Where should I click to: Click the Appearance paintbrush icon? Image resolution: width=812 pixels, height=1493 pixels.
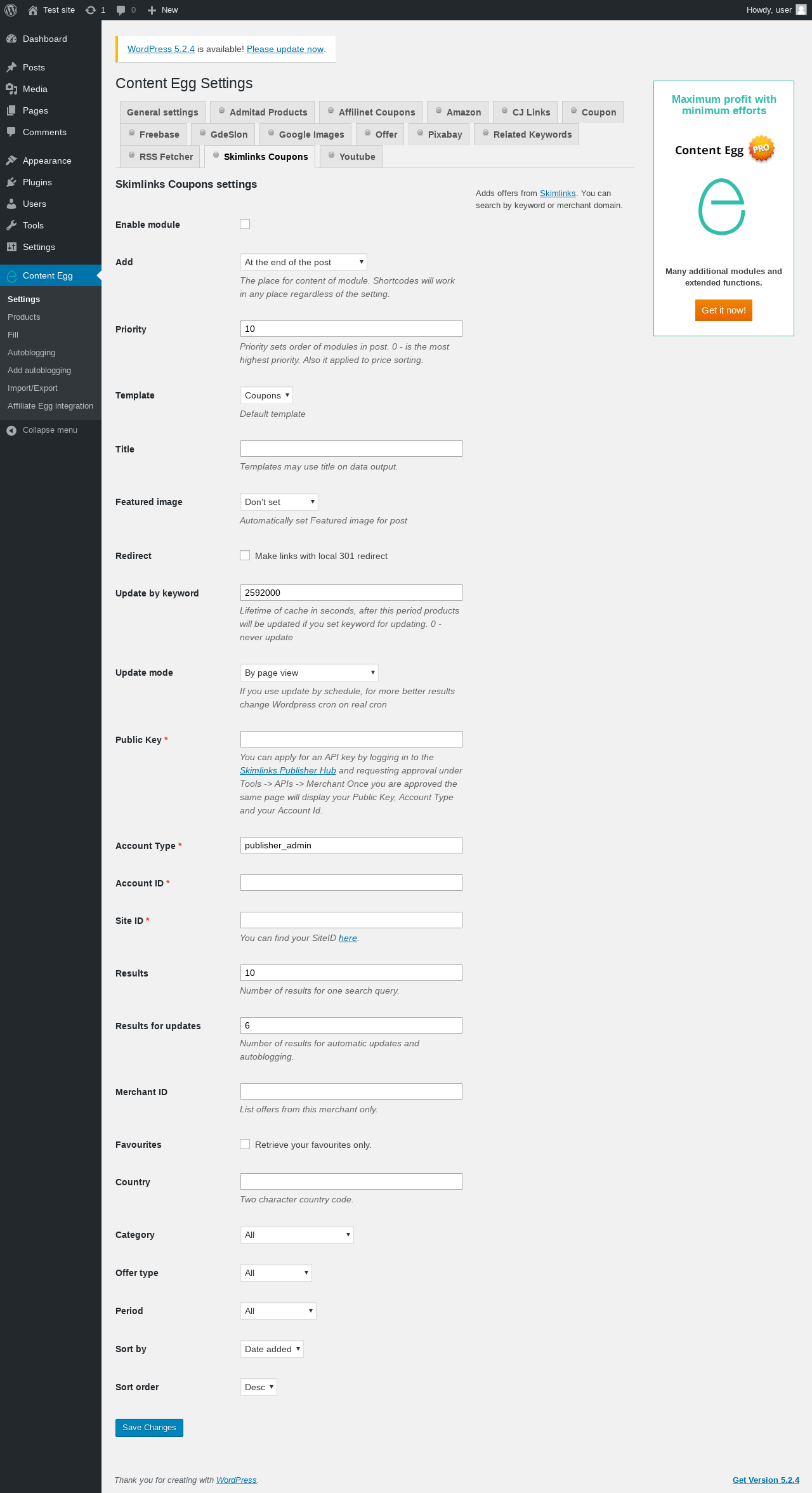coord(11,161)
